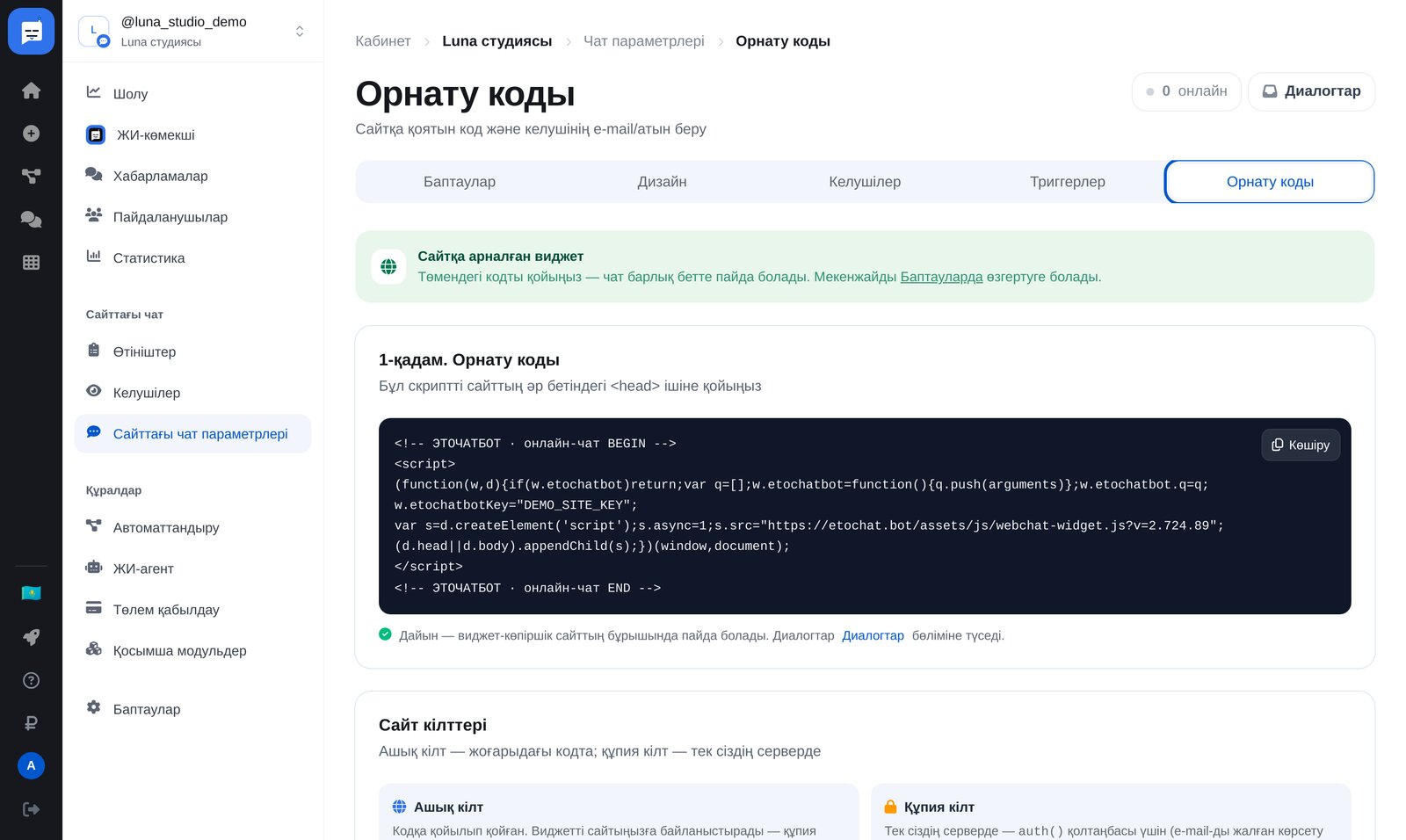
Task: Follow the Баптауларда link in banner
Action: point(941,277)
